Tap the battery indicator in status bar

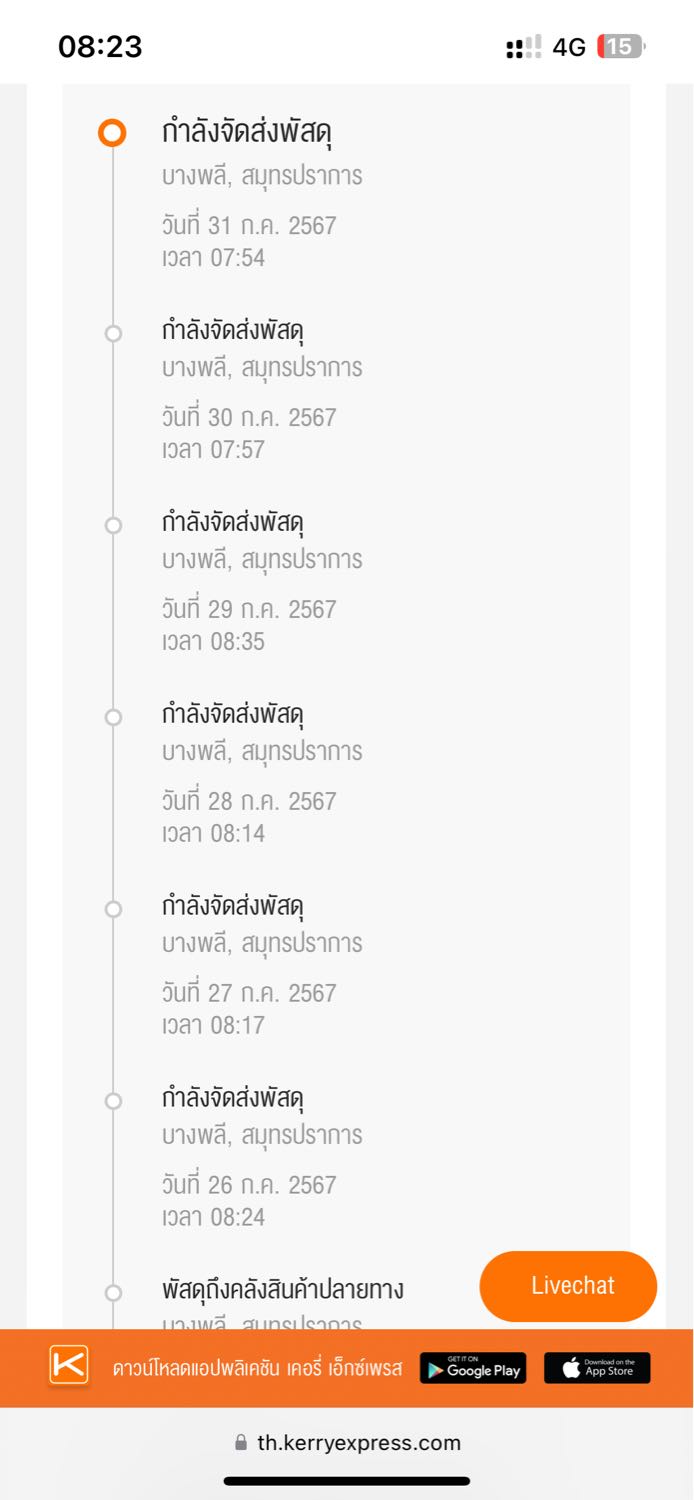(x=621, y=46)
